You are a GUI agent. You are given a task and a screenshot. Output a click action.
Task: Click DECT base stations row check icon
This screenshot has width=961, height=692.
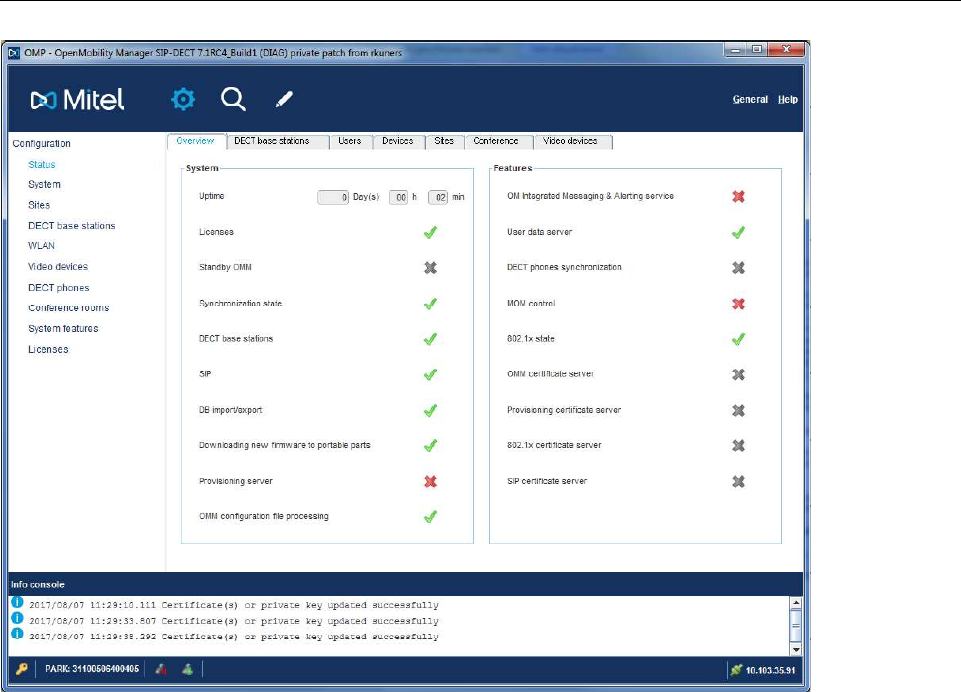pos(430,339)
